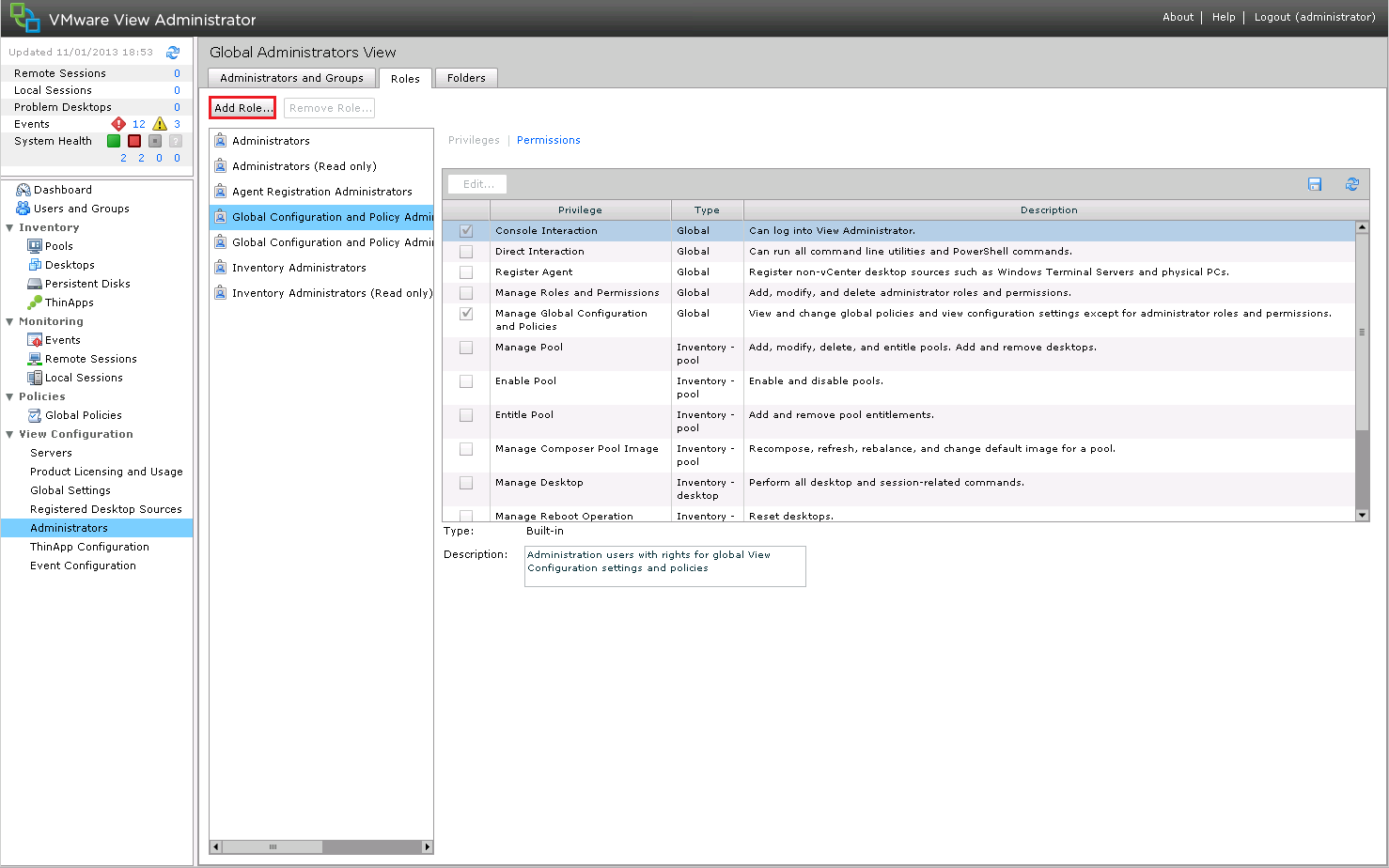Image resolution: width=1389 pixels, height=868 pixels.
Task: Collapse the Monitoring section
Action: [10, 321]
